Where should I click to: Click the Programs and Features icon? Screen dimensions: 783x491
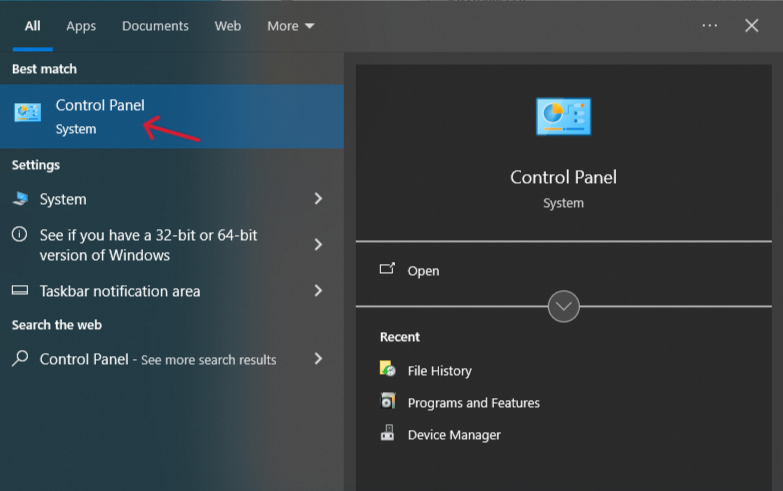pyautogui.click(x=388, y=401)
